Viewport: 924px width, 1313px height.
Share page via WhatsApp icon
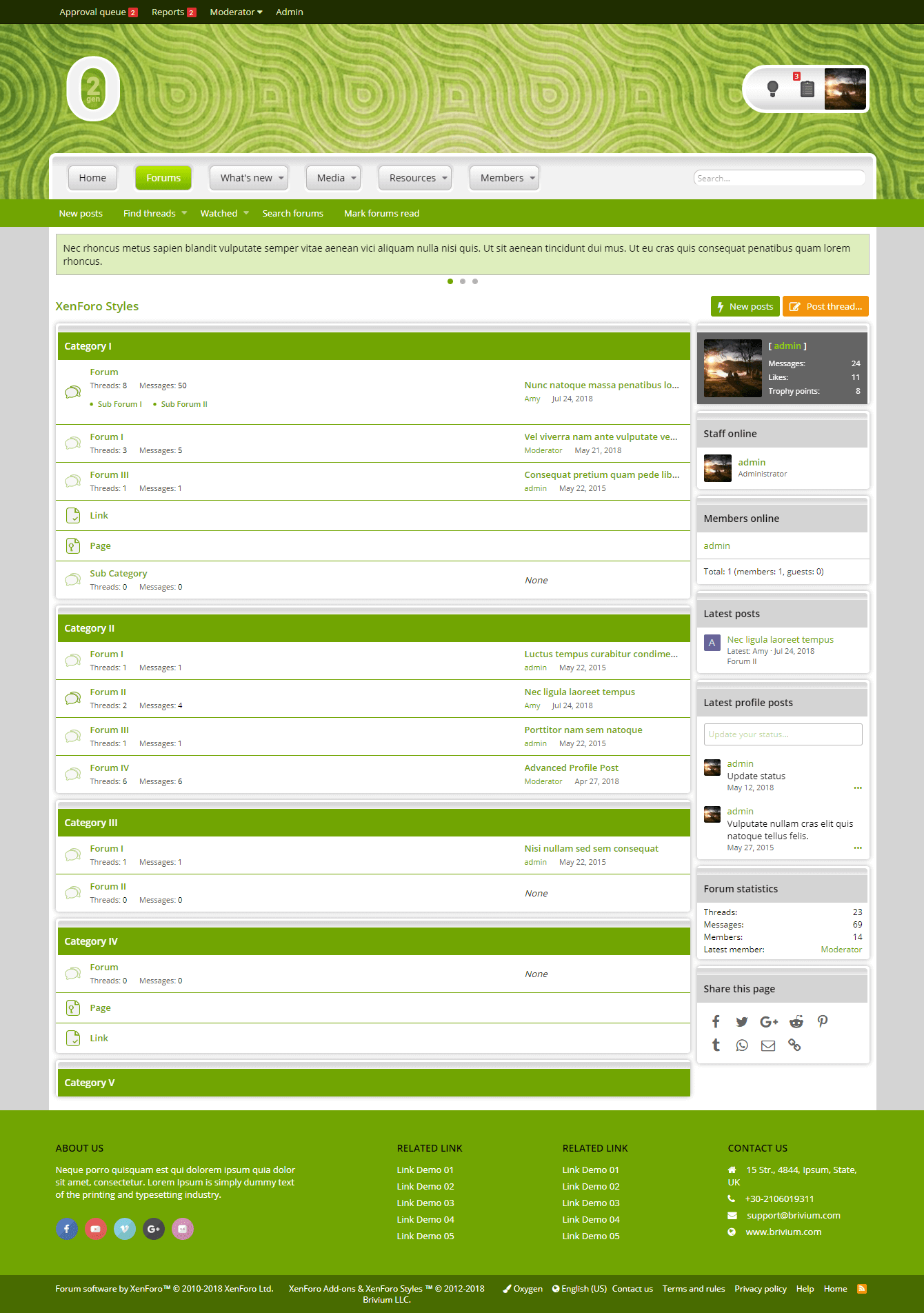click(742, 1045)
